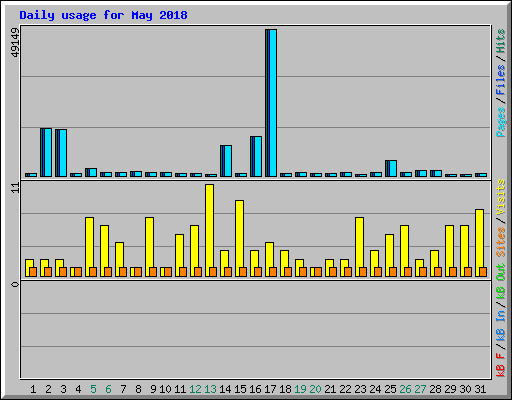
Task: Click the day 22 x-axis label
Action: click(345, 389)
